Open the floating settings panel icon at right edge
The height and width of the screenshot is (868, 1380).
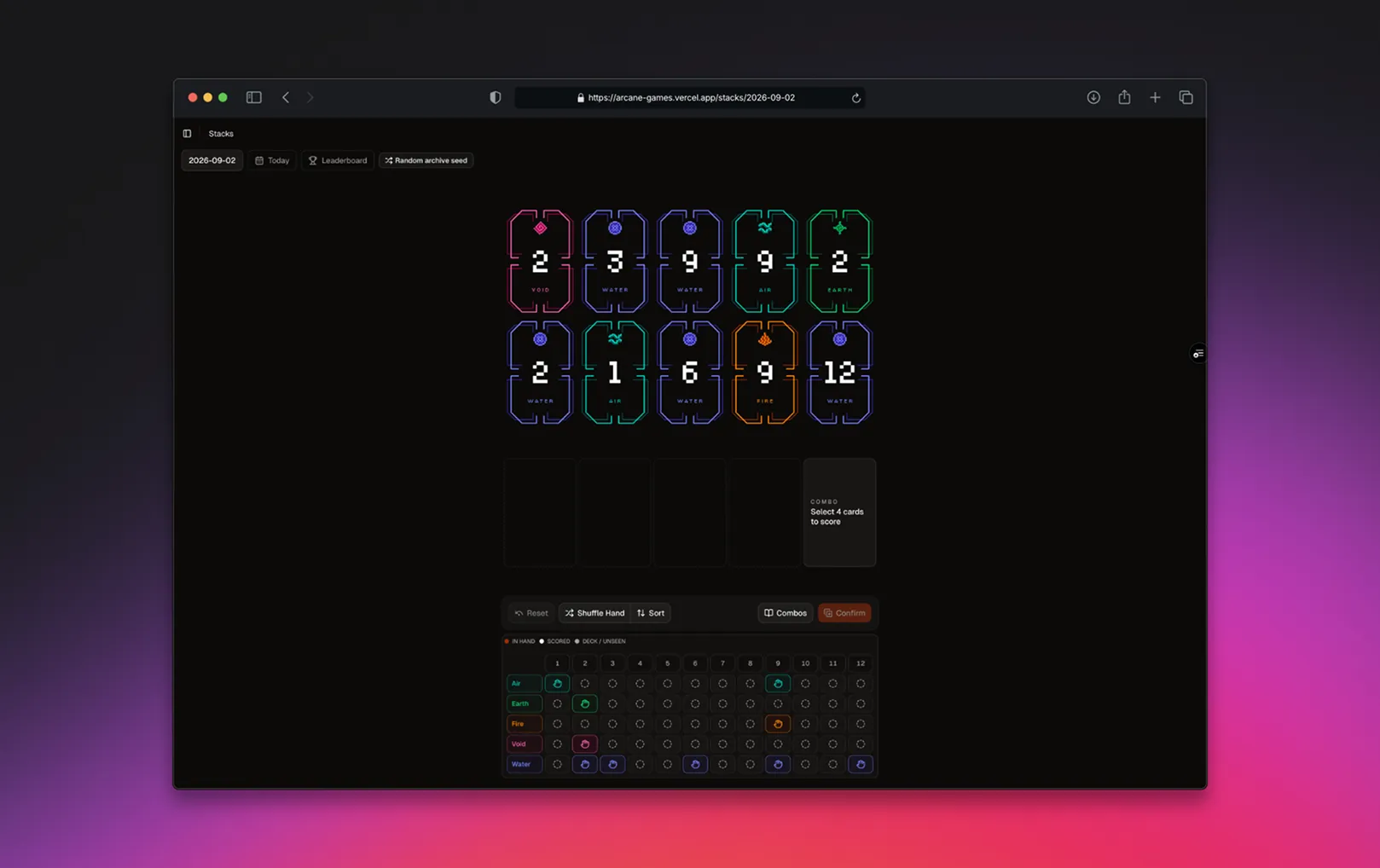1198,354
